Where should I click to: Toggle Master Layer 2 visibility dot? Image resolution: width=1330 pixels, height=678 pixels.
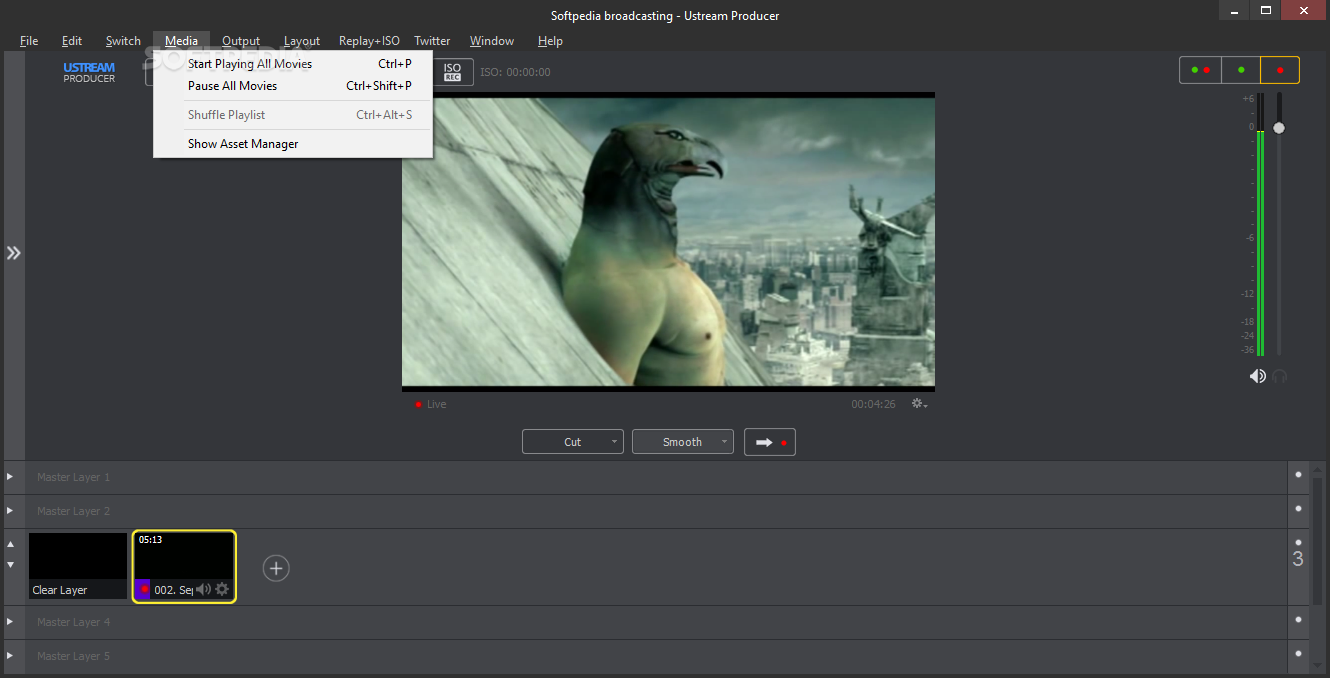tap(1298, 509)
